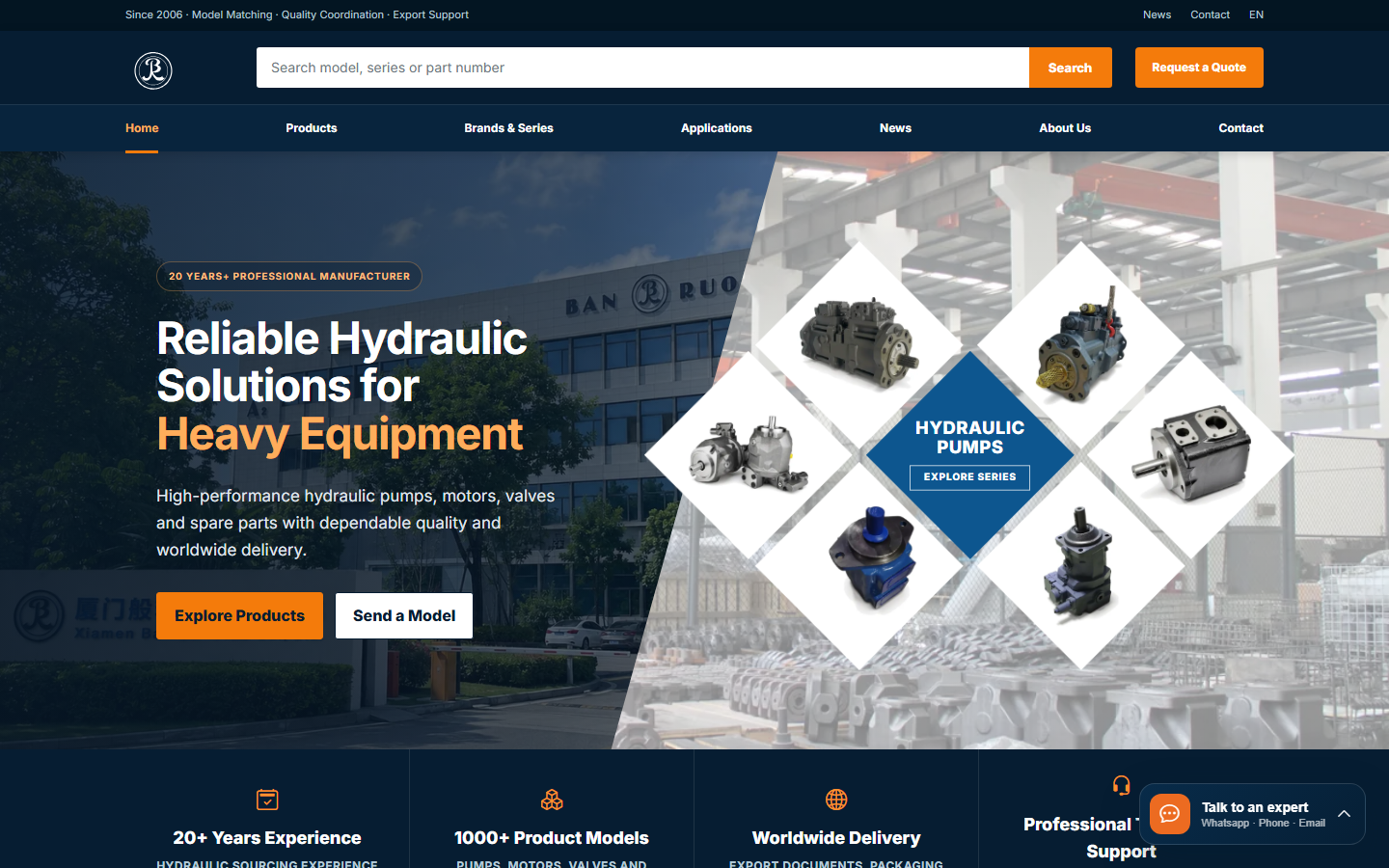Click the Send a Model button
Screen dimensions: 1389x868
(x=404, y=615)
